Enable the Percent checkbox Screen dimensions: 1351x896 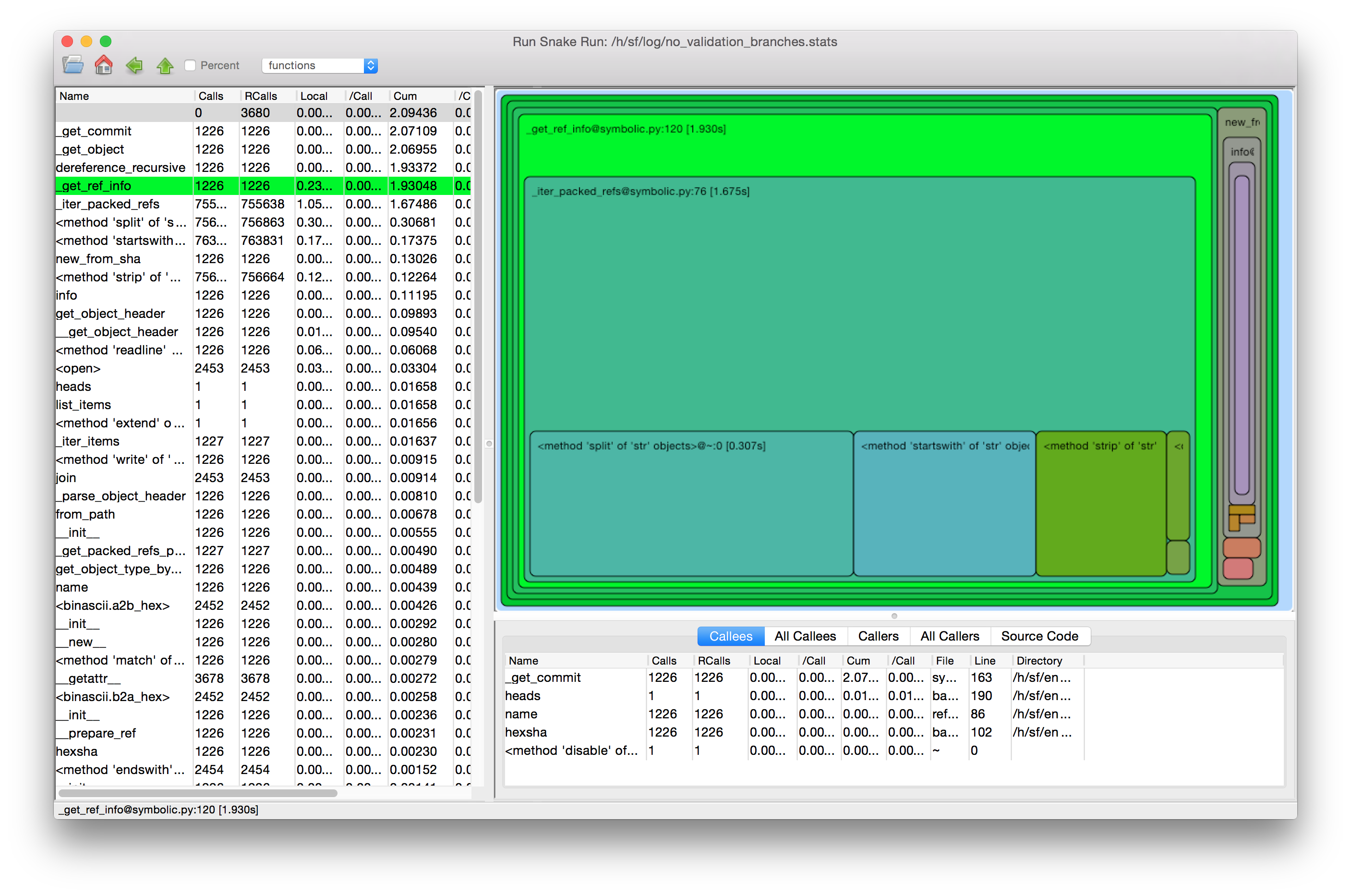point(191,66)
